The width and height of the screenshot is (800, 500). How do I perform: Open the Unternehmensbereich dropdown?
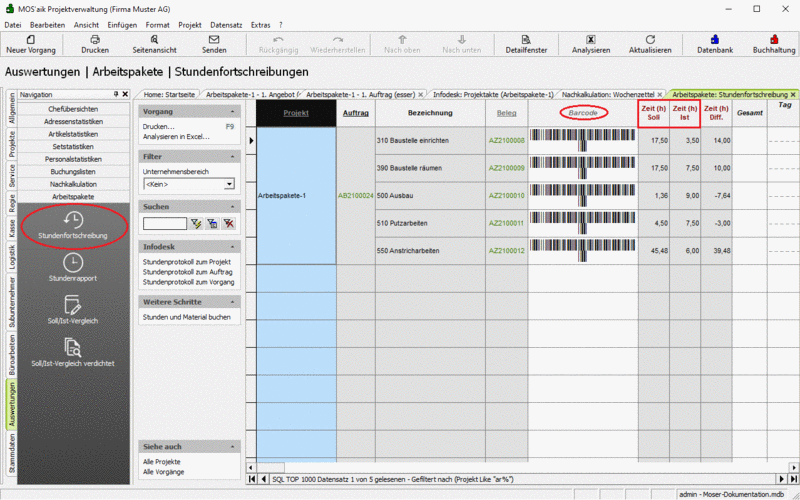[230, 184]
